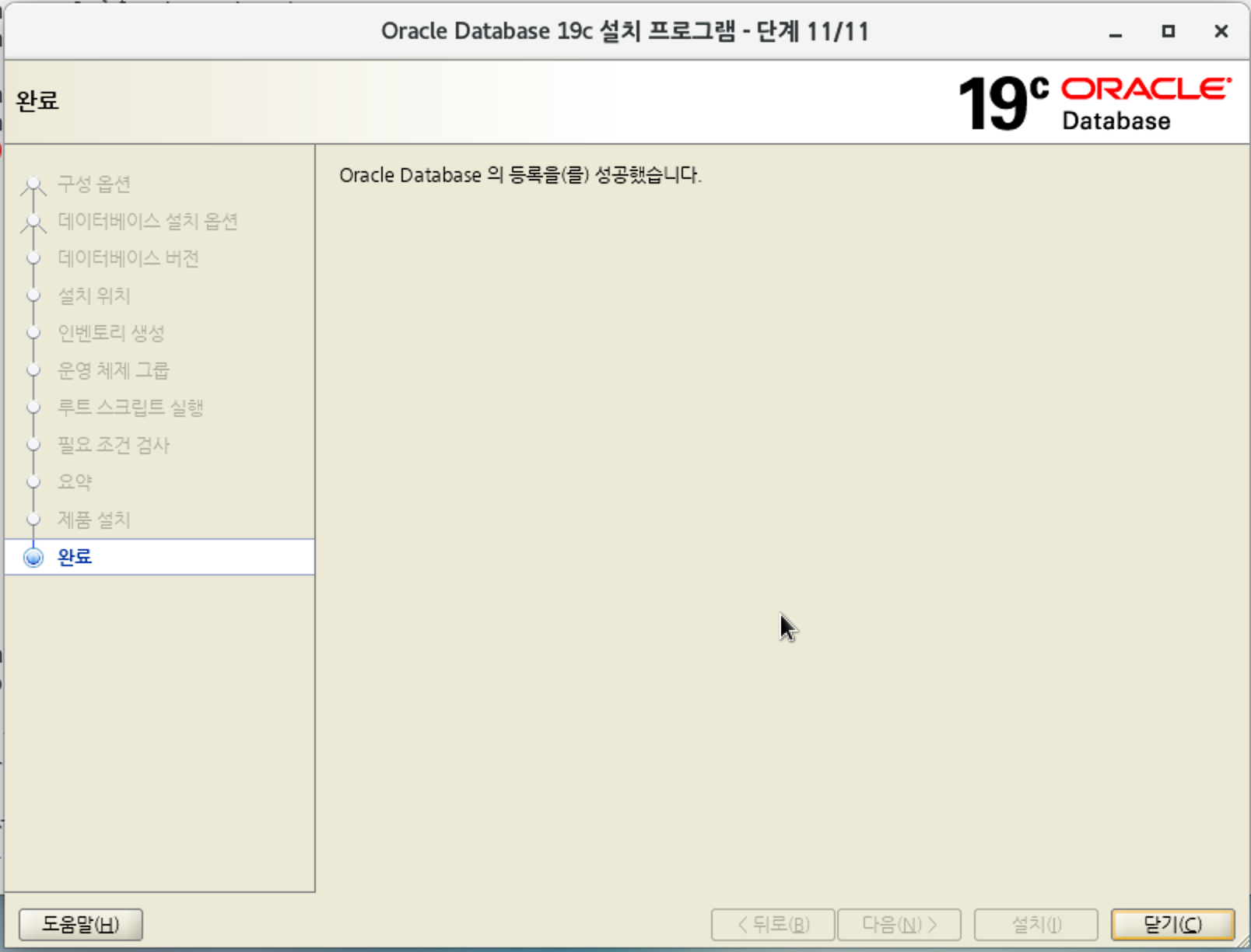Select the 필요 조건 검사 step
The width and height of the screenshot is (1251, 952).
tap(114, 445)
